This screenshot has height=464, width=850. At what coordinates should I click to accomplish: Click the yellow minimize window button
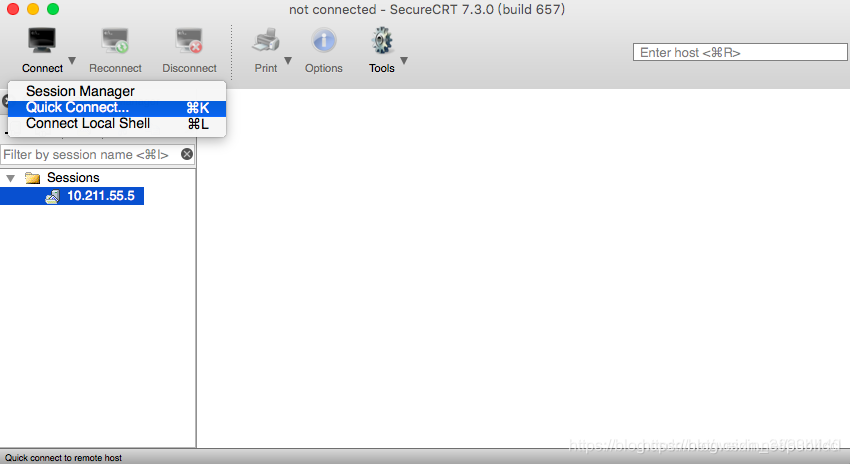coord(33,9)
